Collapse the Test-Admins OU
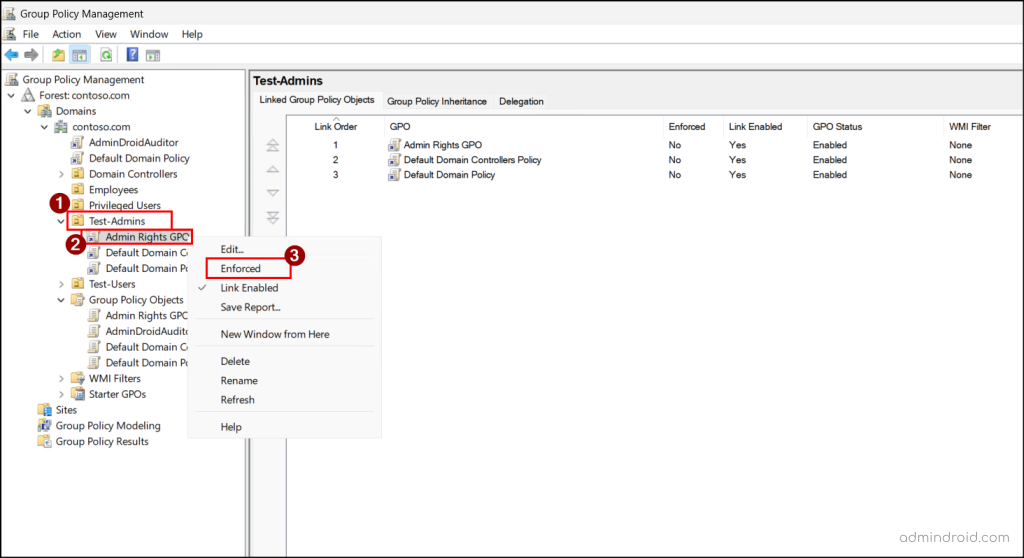 tap(61, 222)
